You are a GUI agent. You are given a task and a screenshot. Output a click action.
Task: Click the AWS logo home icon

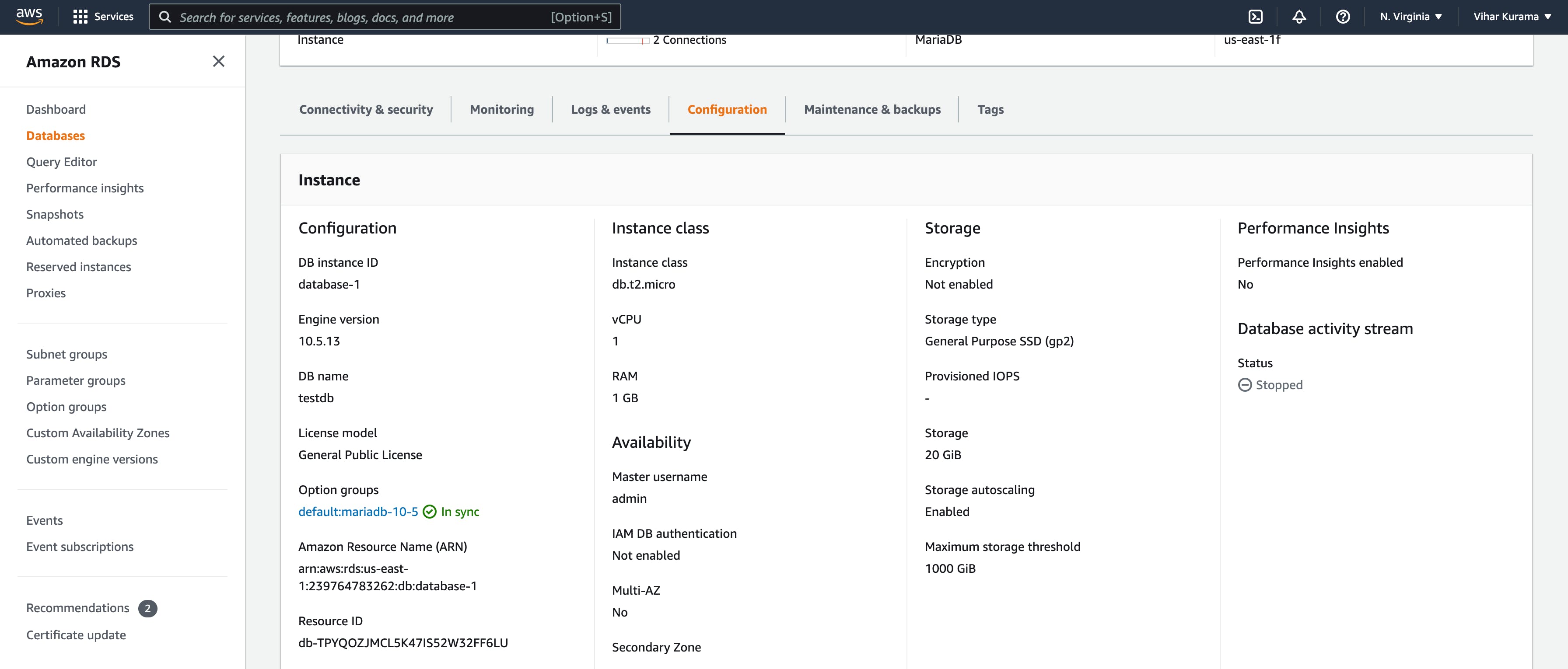click(x=29, y=17)
